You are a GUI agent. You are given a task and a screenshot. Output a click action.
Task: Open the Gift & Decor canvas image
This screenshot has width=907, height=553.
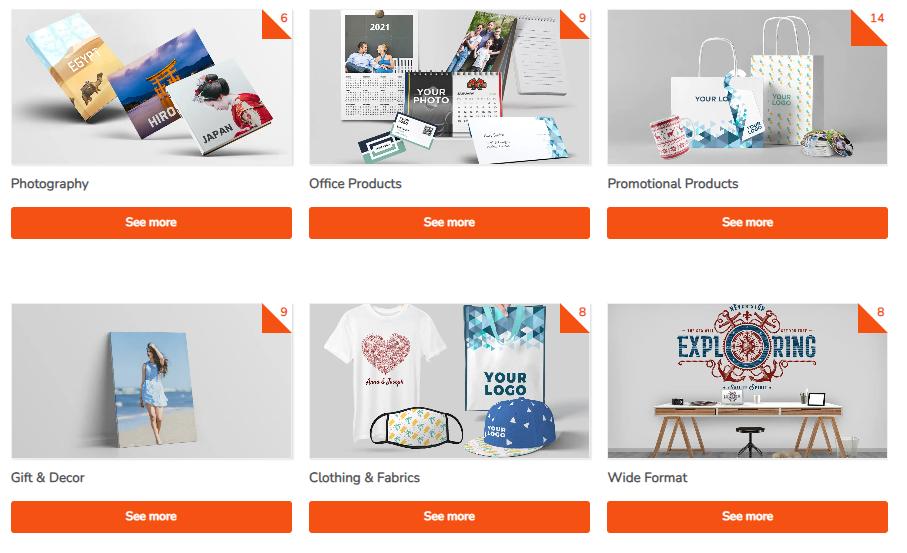tap(152, 381)
